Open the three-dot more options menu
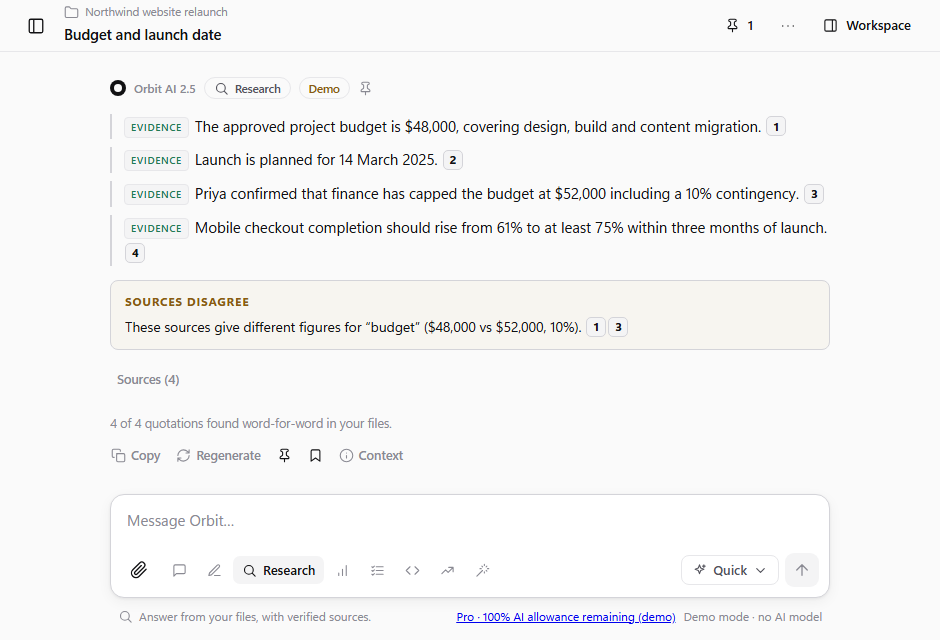Screen dimensions: 940x640 788,26
